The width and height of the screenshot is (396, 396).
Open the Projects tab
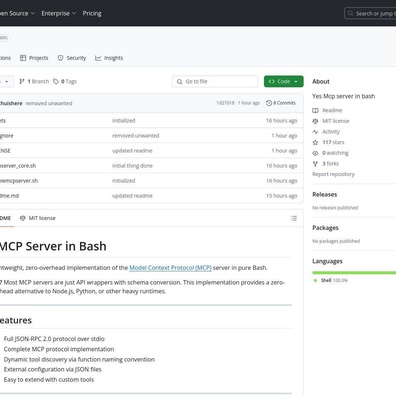point(34,58)
